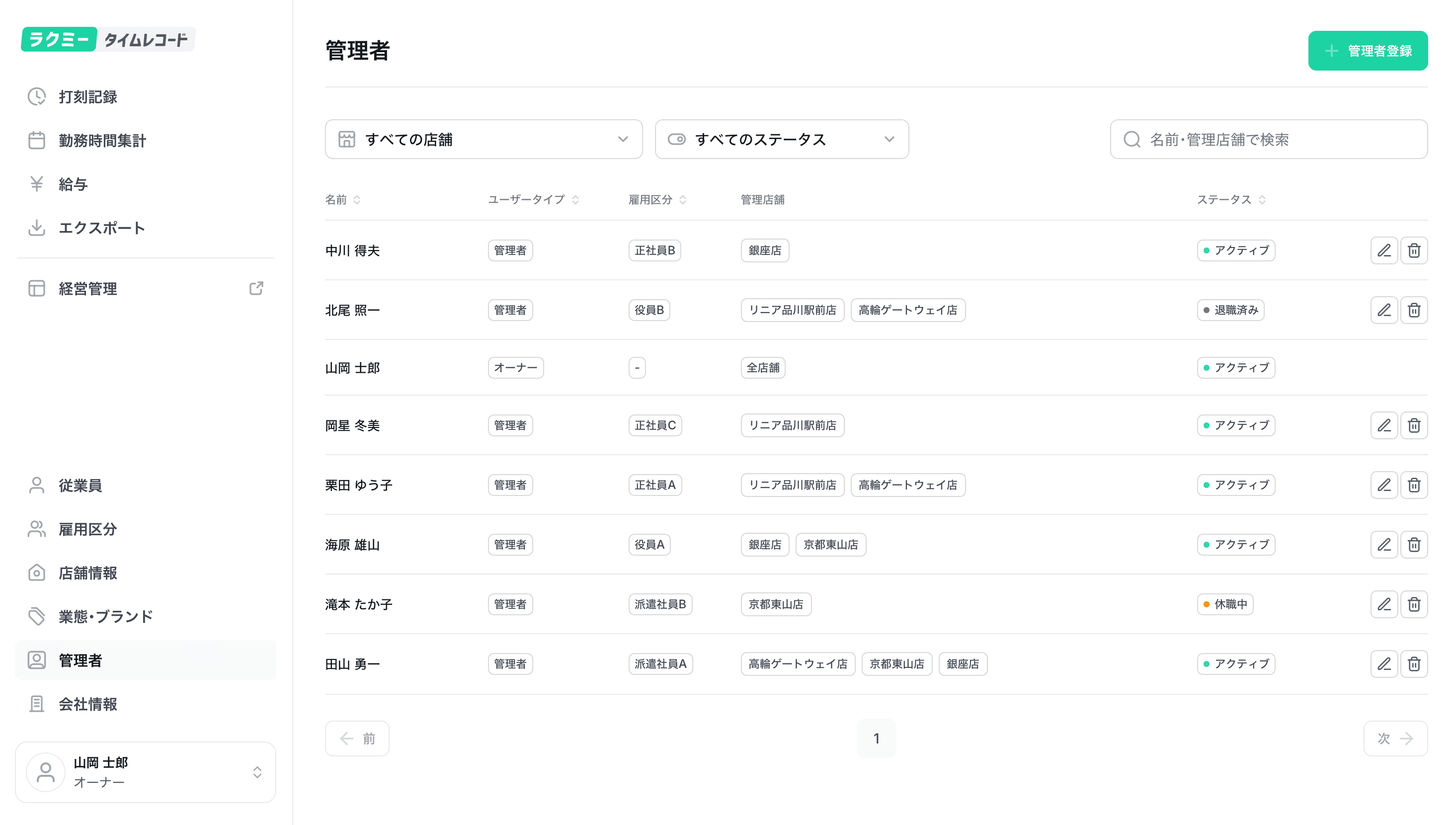
Task: Click the ラクミー タイムレコード logo
Action: 108,39
